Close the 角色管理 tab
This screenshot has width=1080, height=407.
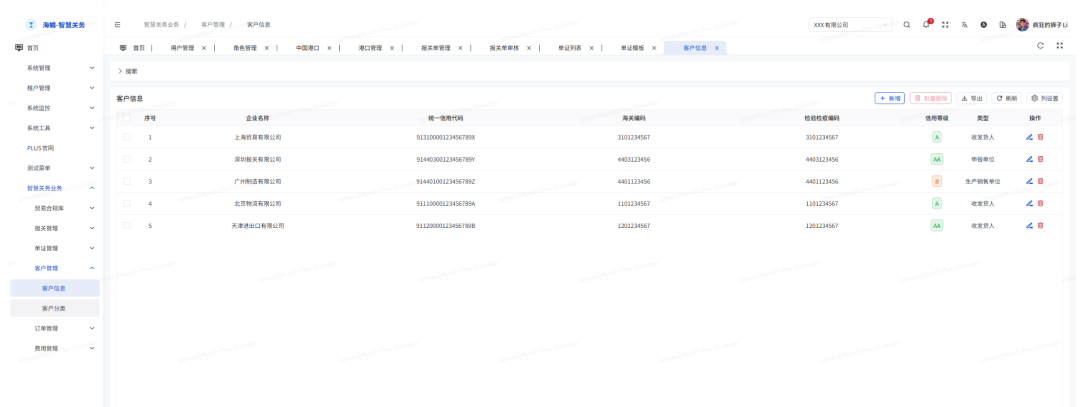tap(267, 48)
